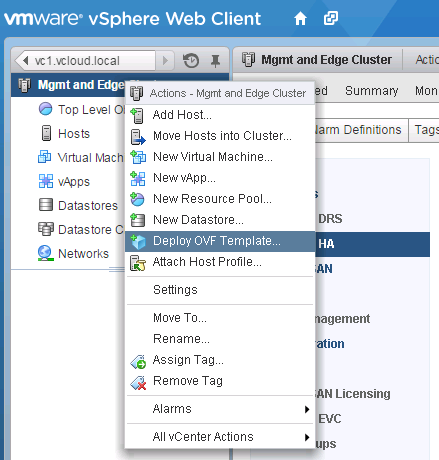This screenshot has height=460, width=439.
Task: Select vSphere HA settings item
Action: 372,244
